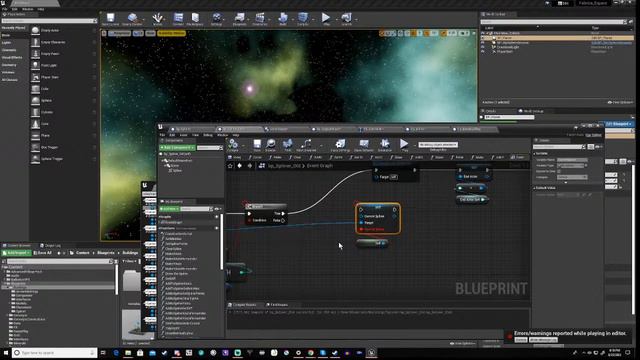Viewport: 640px width, 360px height.
Task: Open Filters dropdown in Content Browser
Action: [x=129, y=261]
